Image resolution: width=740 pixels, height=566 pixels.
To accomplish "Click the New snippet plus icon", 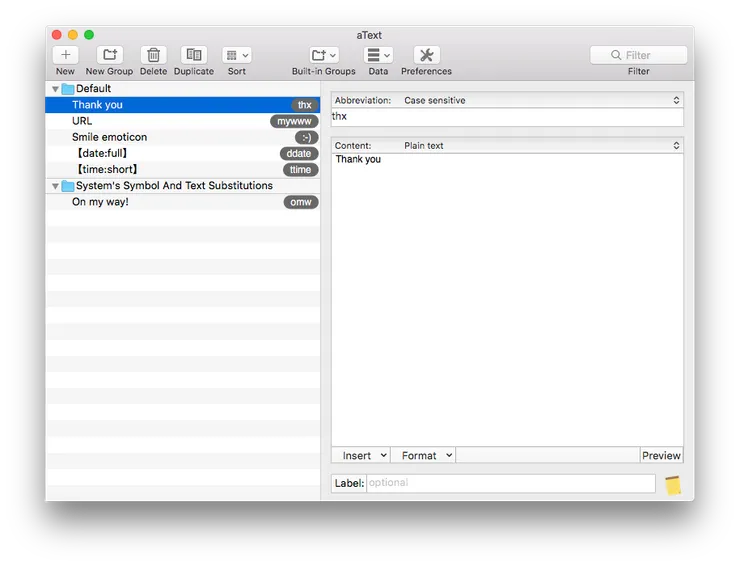I will click(x=65, y=55).
